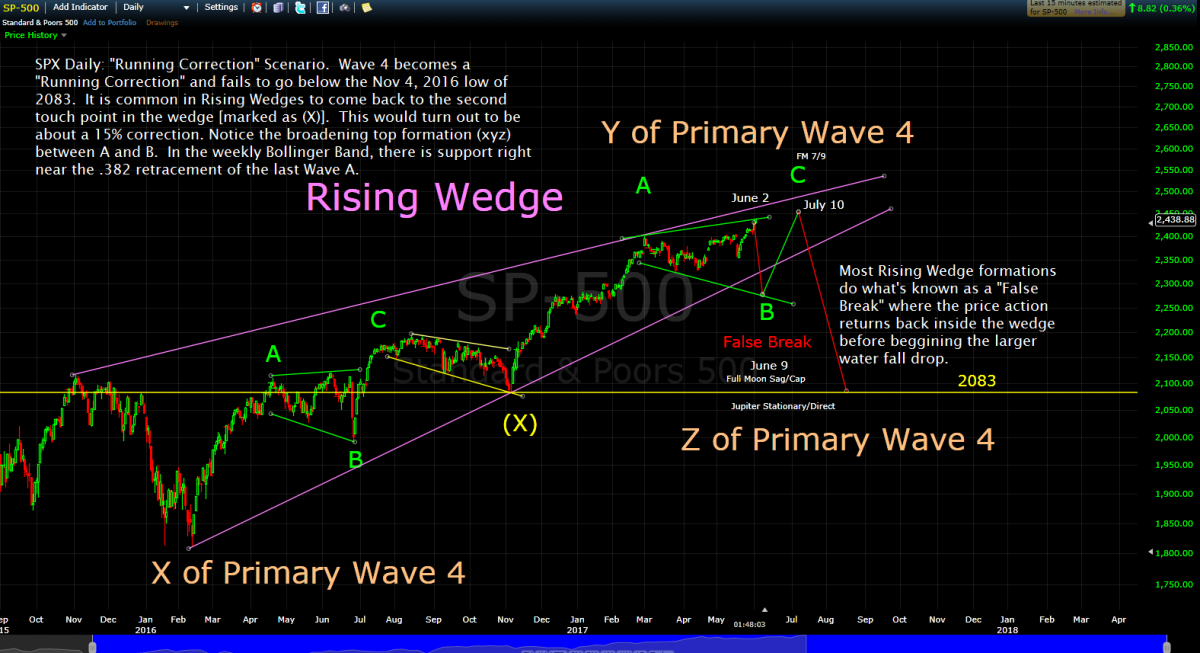Click the blue time range scrollbar

coord(630,644)
